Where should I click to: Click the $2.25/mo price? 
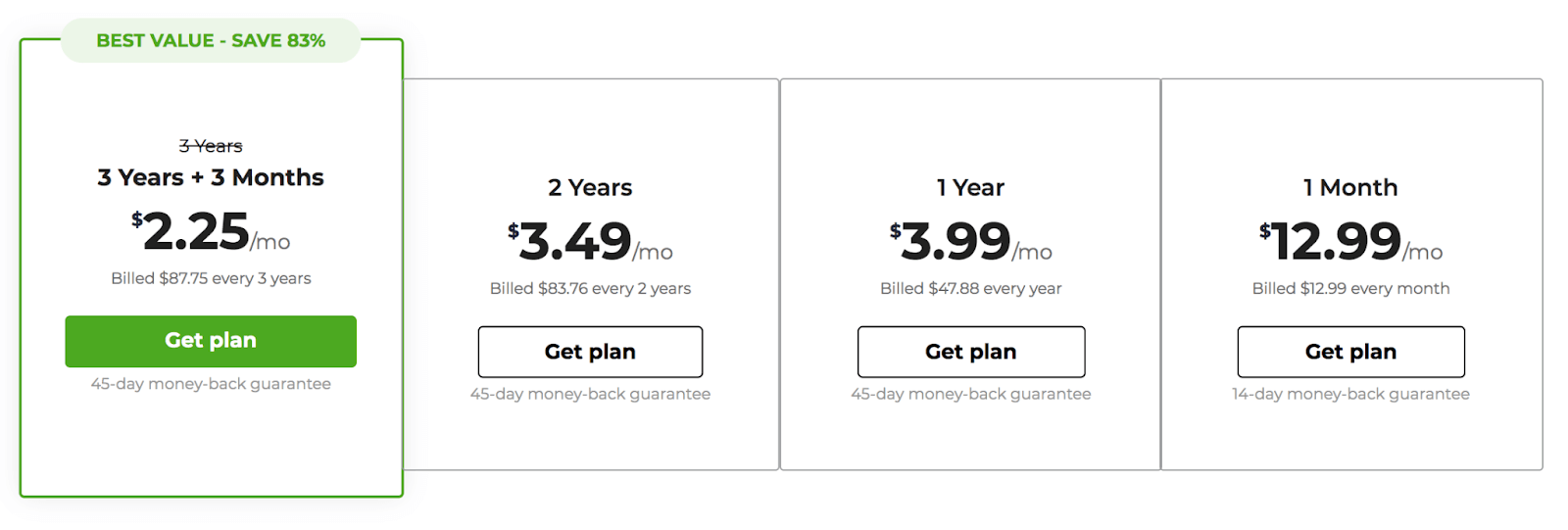211,232
